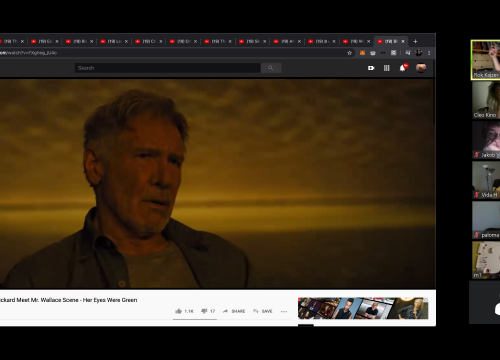Screen dimensions: 500x360
Task: Select Cleo Kino's participant video tile
Action: (x=486, y=100)
